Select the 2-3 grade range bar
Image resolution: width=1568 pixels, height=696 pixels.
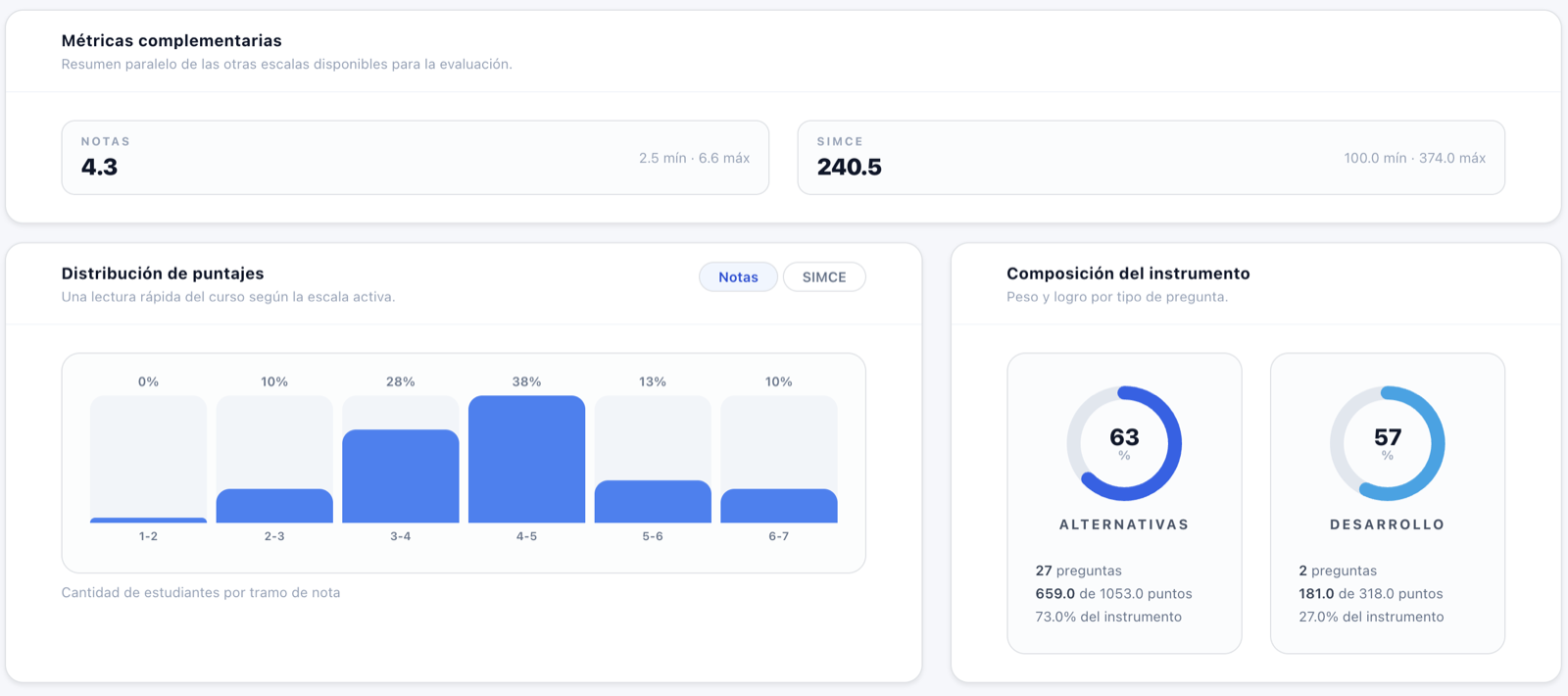(x=274, y=459)
